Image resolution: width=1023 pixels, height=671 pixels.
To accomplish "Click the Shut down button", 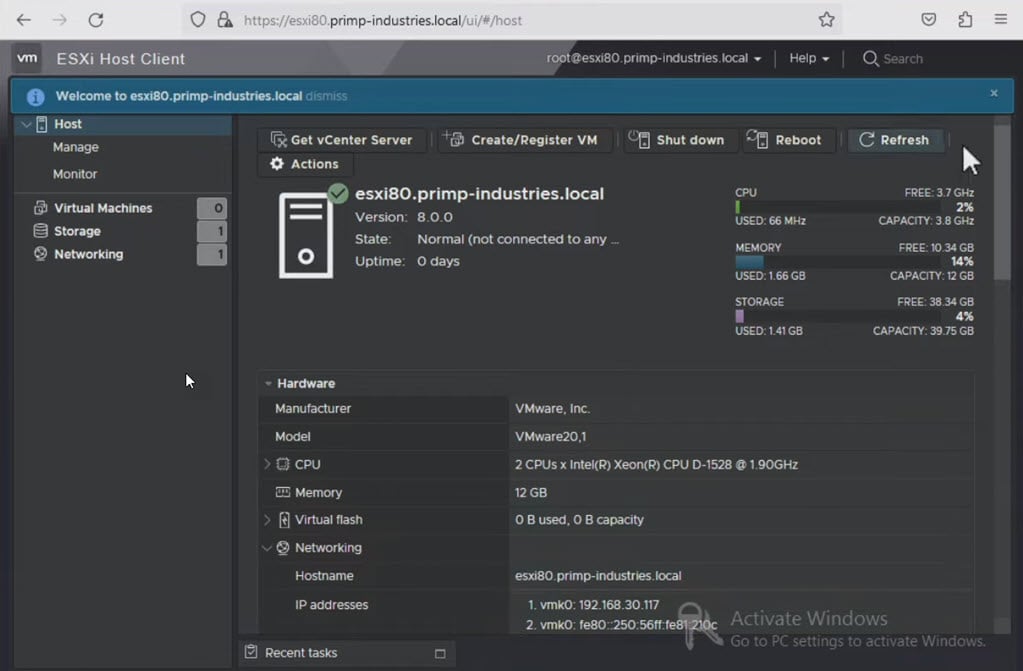I will pos(679,140).
